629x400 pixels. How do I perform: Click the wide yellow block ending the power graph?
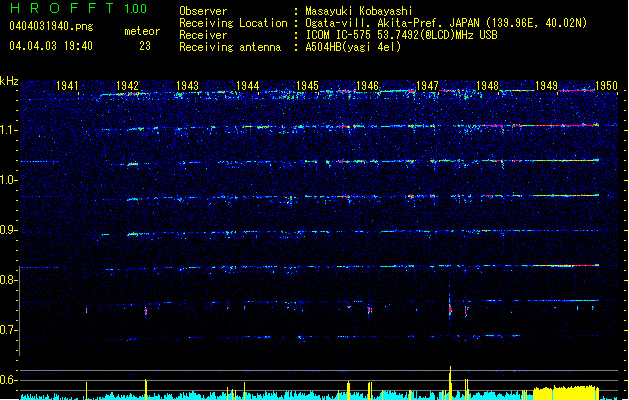pyautogui.click(x=566, y=393)
